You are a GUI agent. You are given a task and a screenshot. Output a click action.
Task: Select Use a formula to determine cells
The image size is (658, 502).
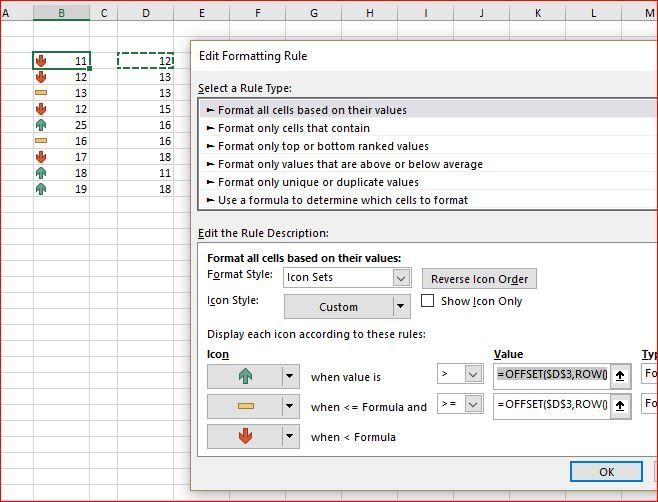[x=428, y=200]
